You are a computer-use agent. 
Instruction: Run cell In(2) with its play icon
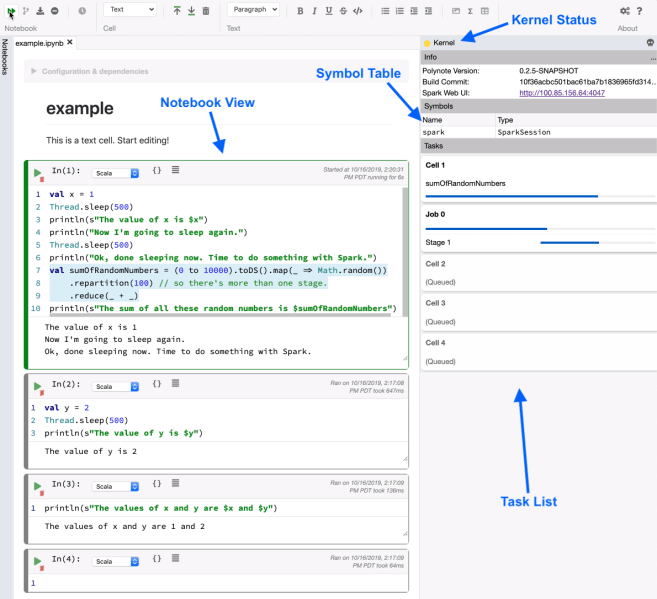[38, 386]
